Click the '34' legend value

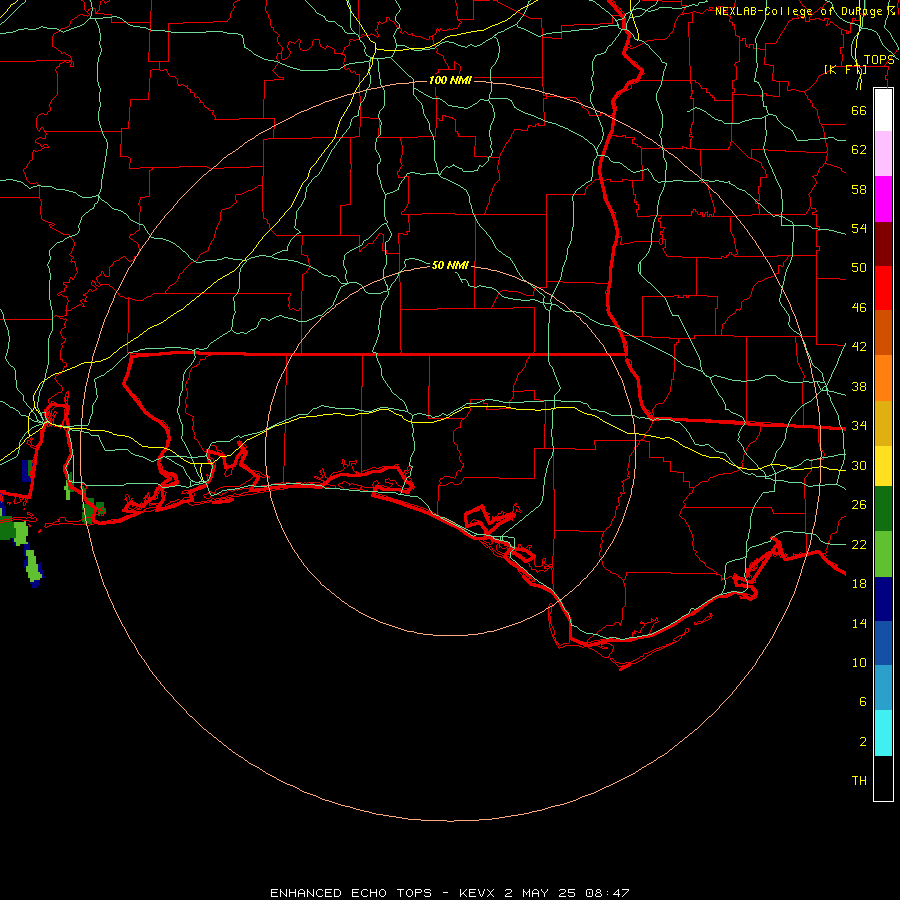(x=859, y=426)
